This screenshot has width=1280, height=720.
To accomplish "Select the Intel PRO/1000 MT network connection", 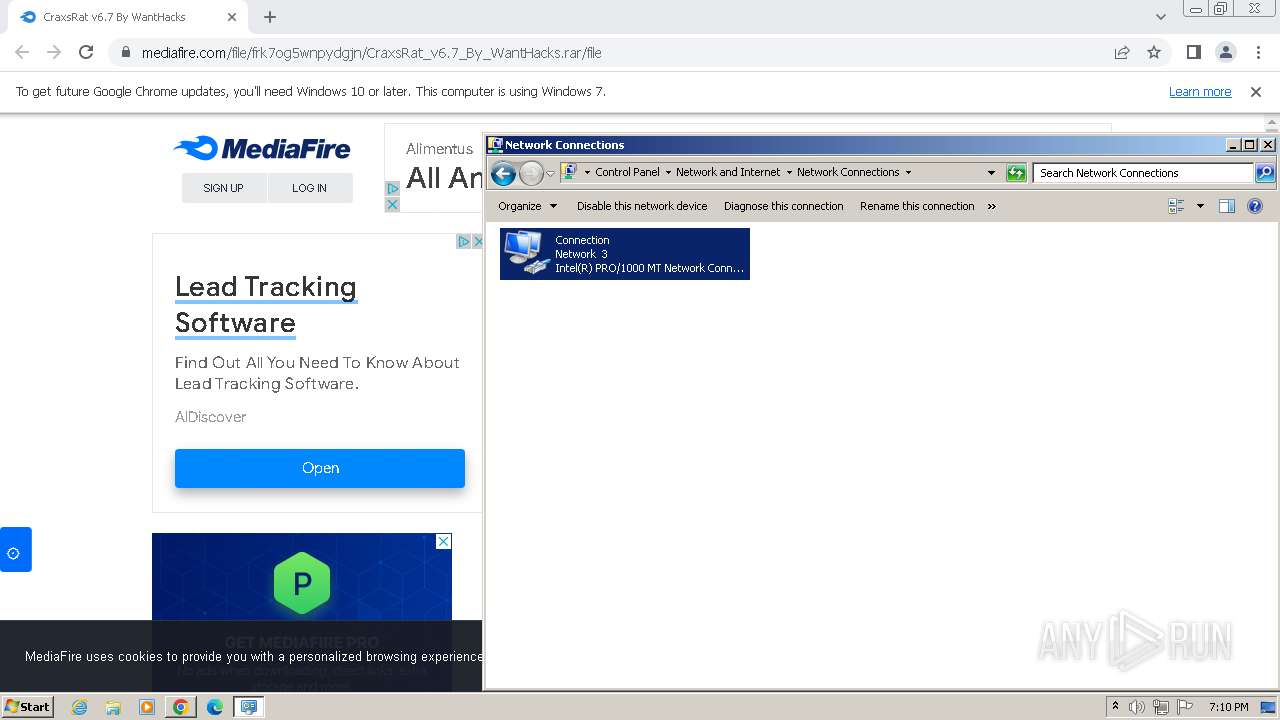I will point(625,254).
